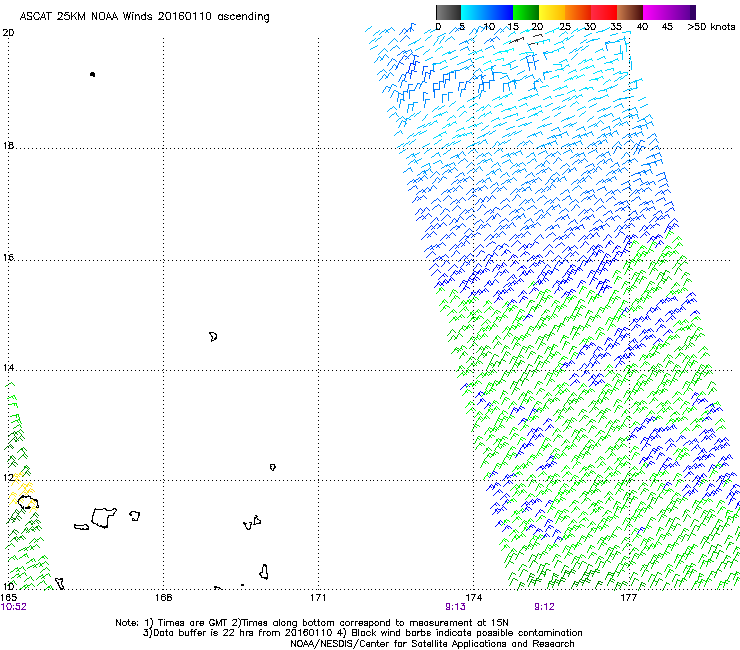Click the solid black island dot near 19N
Image resolution: width=740 pixels, height=650 pixels.
(x=92, y=74)
